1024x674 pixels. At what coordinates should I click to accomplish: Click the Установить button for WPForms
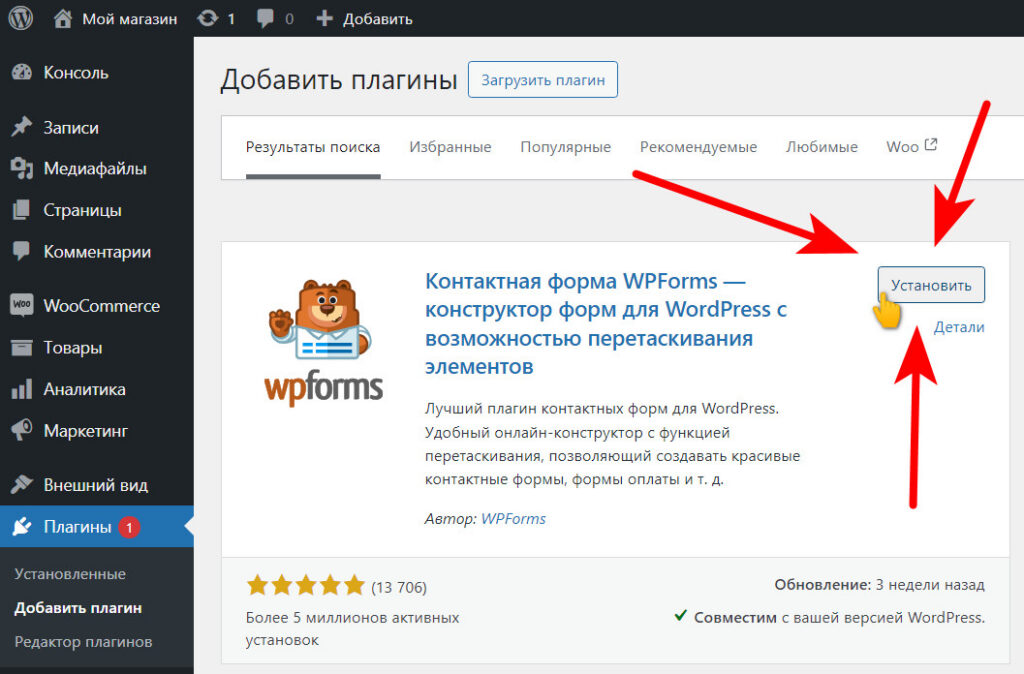(x=931, y=284)
